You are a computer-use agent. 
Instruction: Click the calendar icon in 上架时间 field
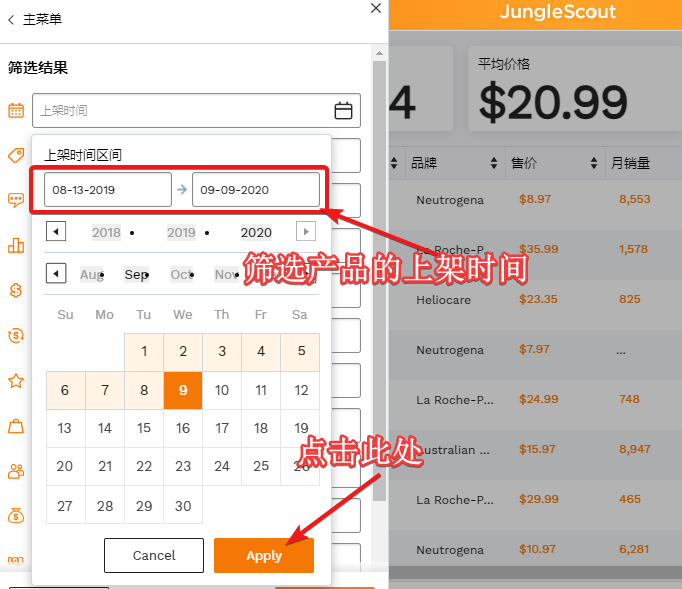[x=343, y=110]
